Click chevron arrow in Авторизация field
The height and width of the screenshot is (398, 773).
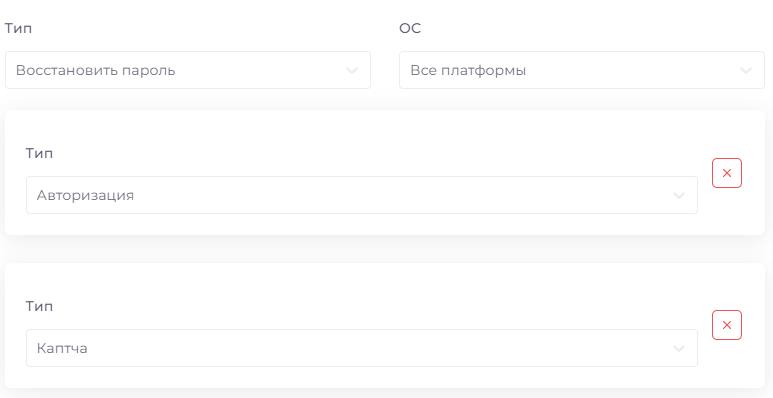point(679,196)
